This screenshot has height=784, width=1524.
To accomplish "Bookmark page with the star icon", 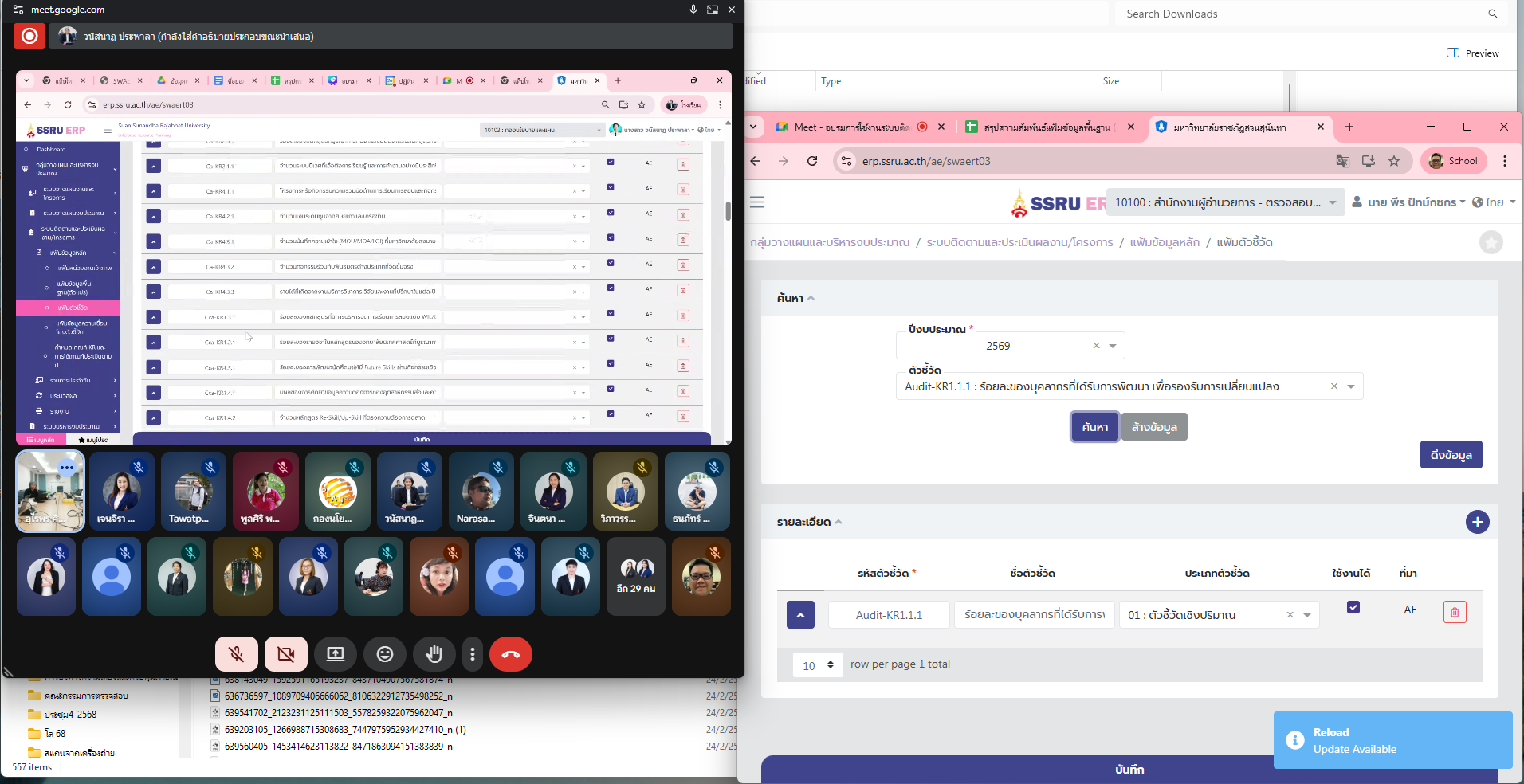I will [x=1393, y=161].
